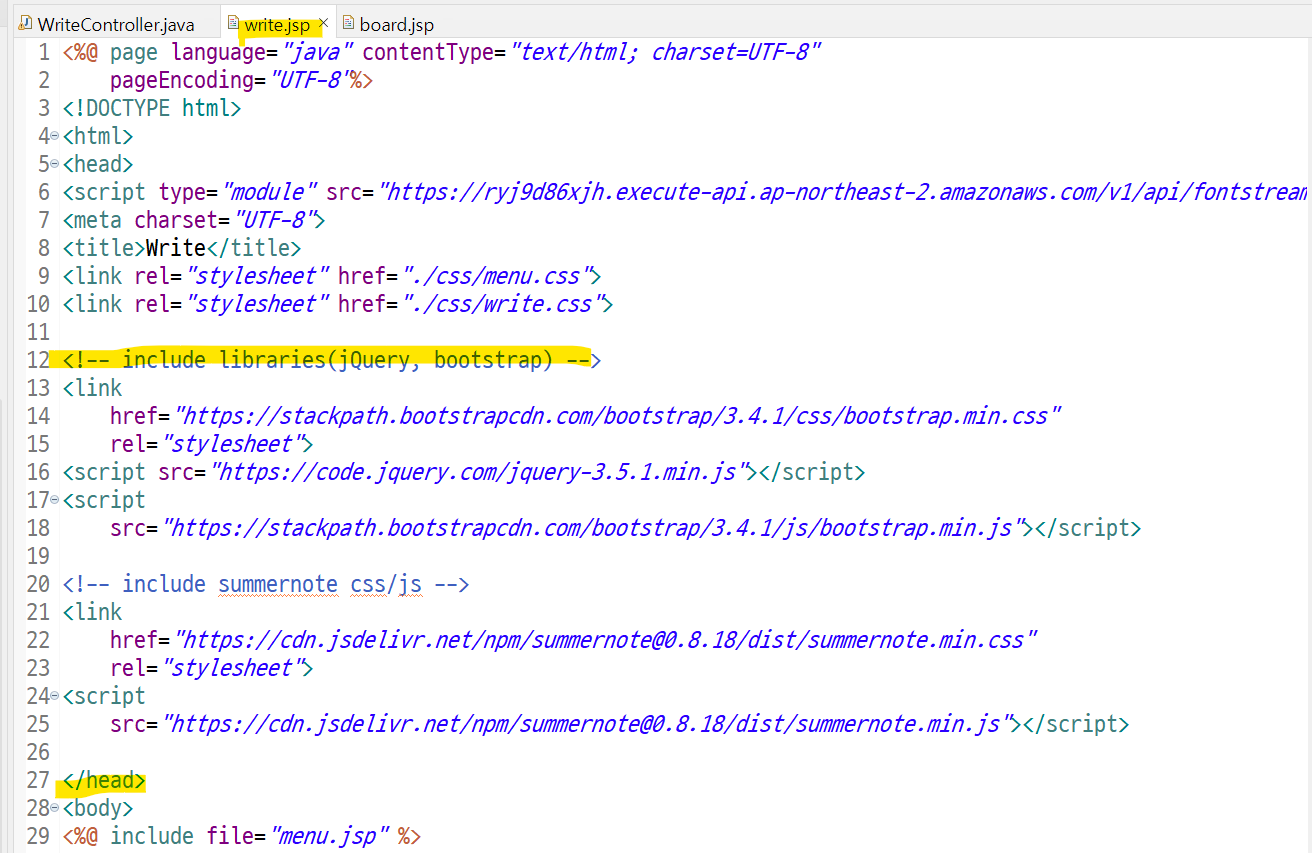
Task: Click the opening <head> tag on line 5
Action: 98,164
